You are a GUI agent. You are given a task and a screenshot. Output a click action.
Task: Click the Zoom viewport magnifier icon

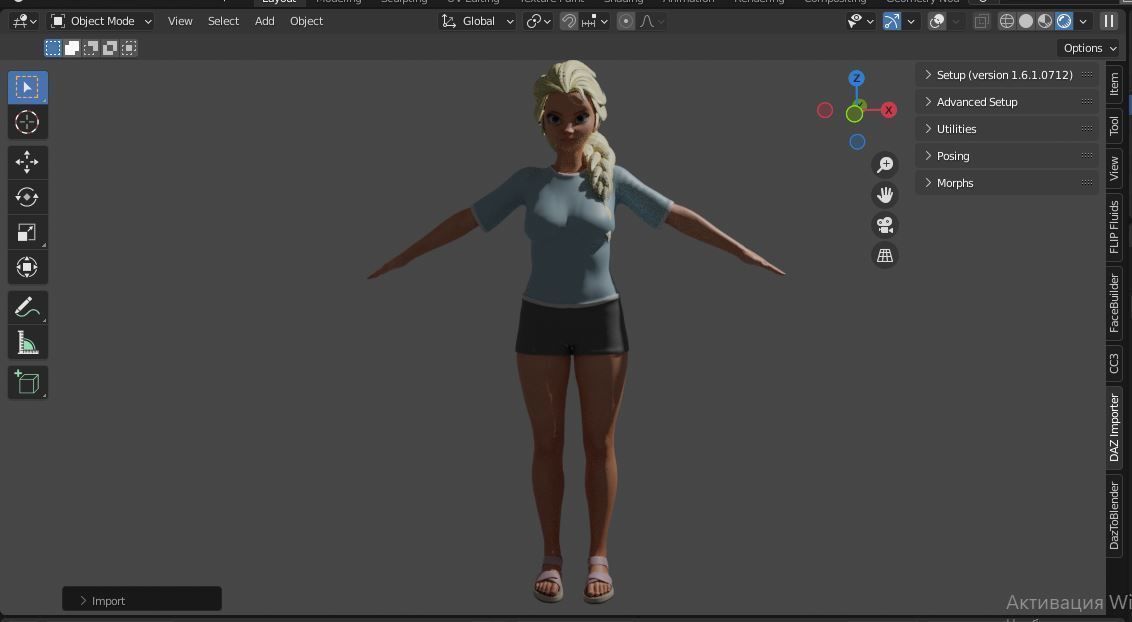point(884,165)
